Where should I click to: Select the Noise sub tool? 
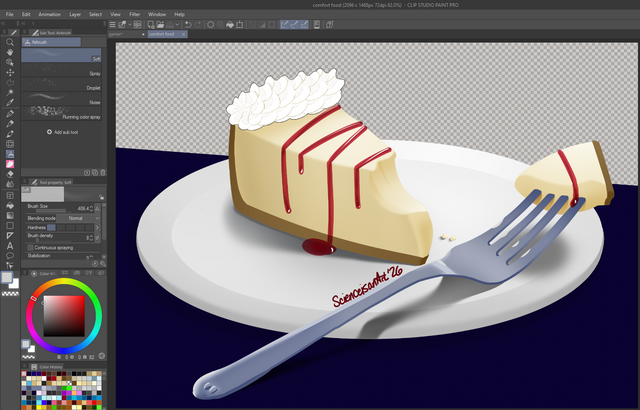[61, 99]
